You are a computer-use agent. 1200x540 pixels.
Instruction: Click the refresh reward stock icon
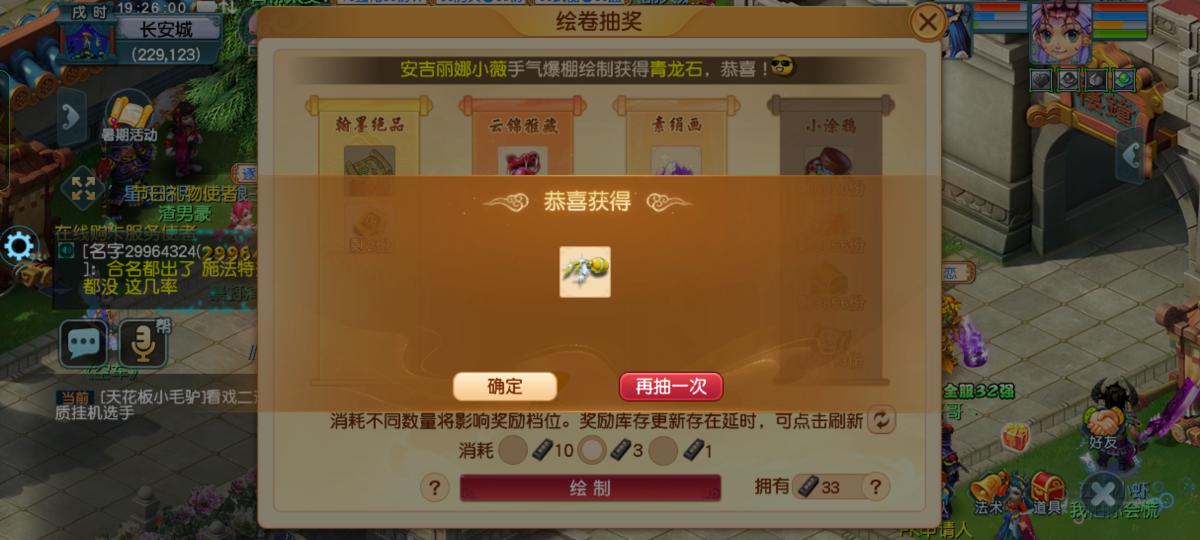(881, 420)
